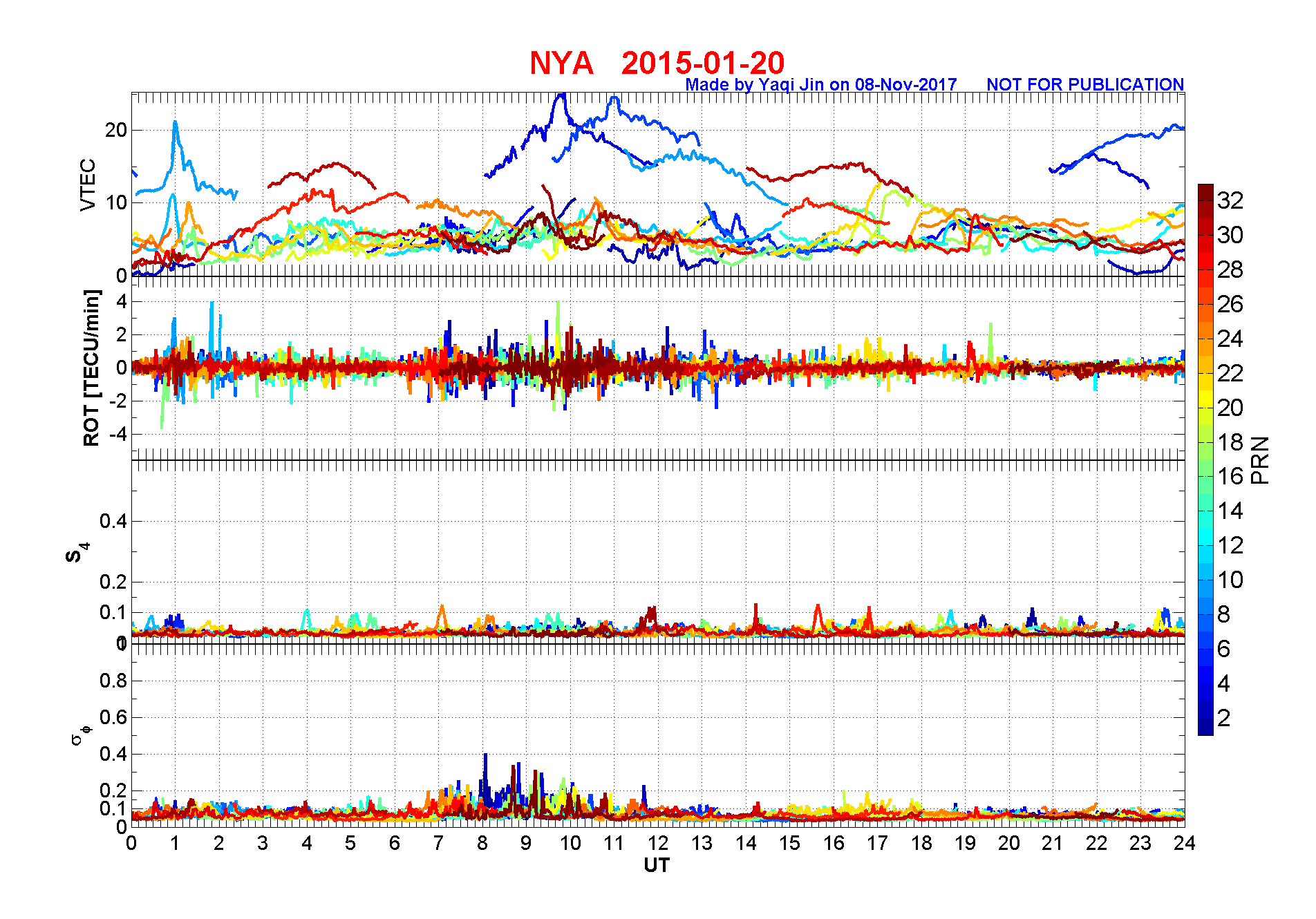Image resolution: width=1316 pixels, height=919 pixels.
Task: Click x-axis tick label 18
Action: coord(921,843)
